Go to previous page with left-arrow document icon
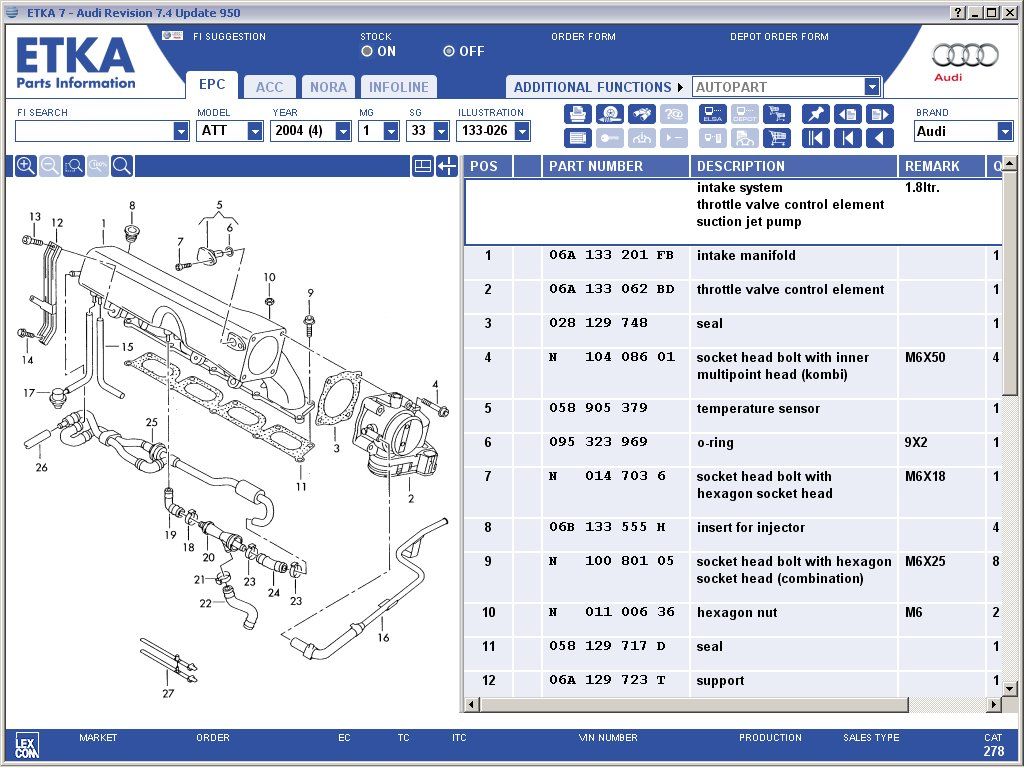Viewport: 1024px width, 768px height. [848, 114]
